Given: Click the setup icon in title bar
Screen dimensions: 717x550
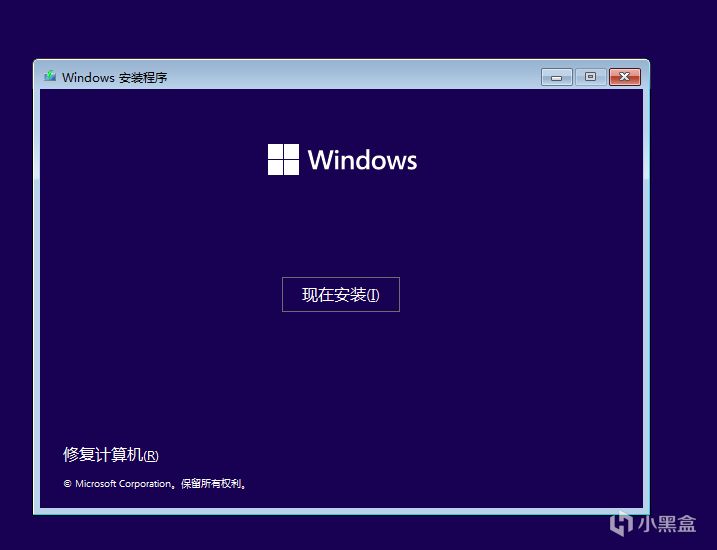Looking at the screenshot, I should pos(50,76).
